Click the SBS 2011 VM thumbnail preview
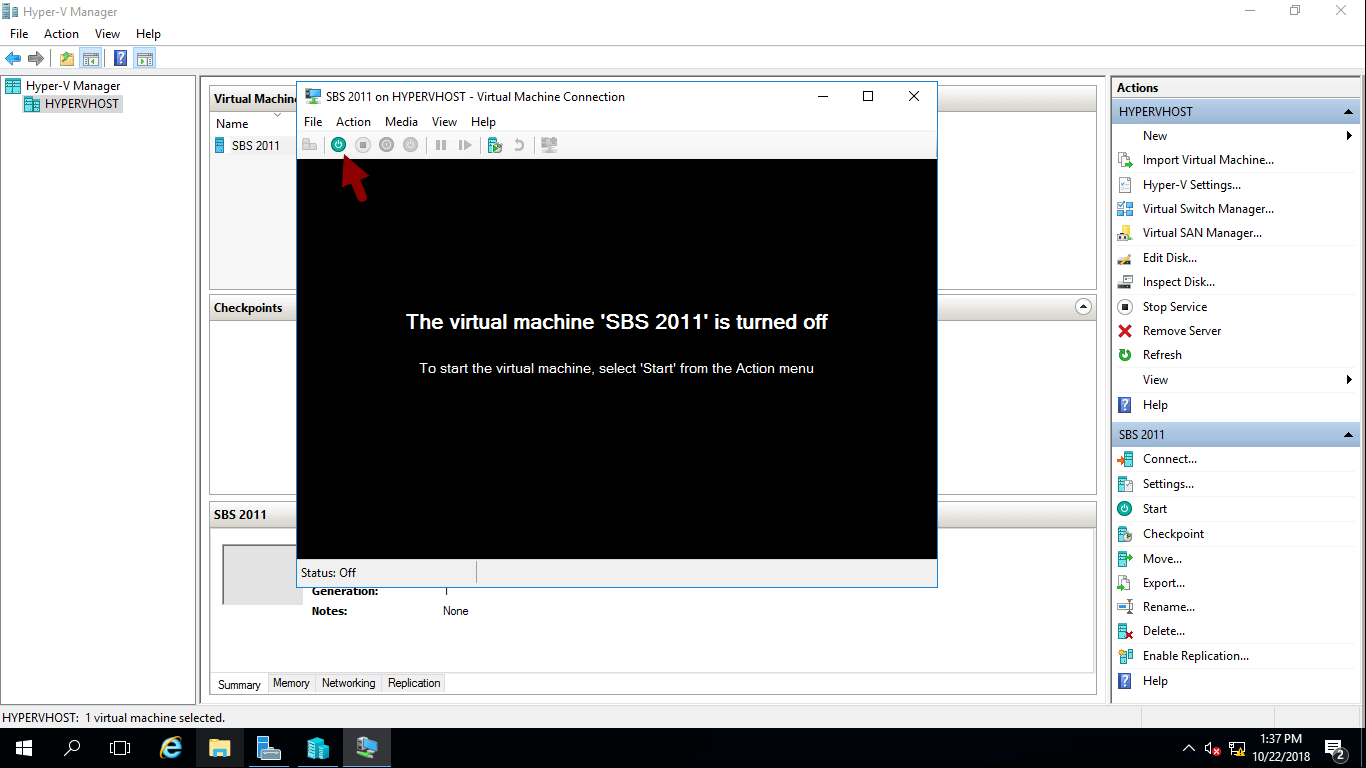Viewport: 1366px width, 768px height. pyautogui.click(x=262, y=574)
